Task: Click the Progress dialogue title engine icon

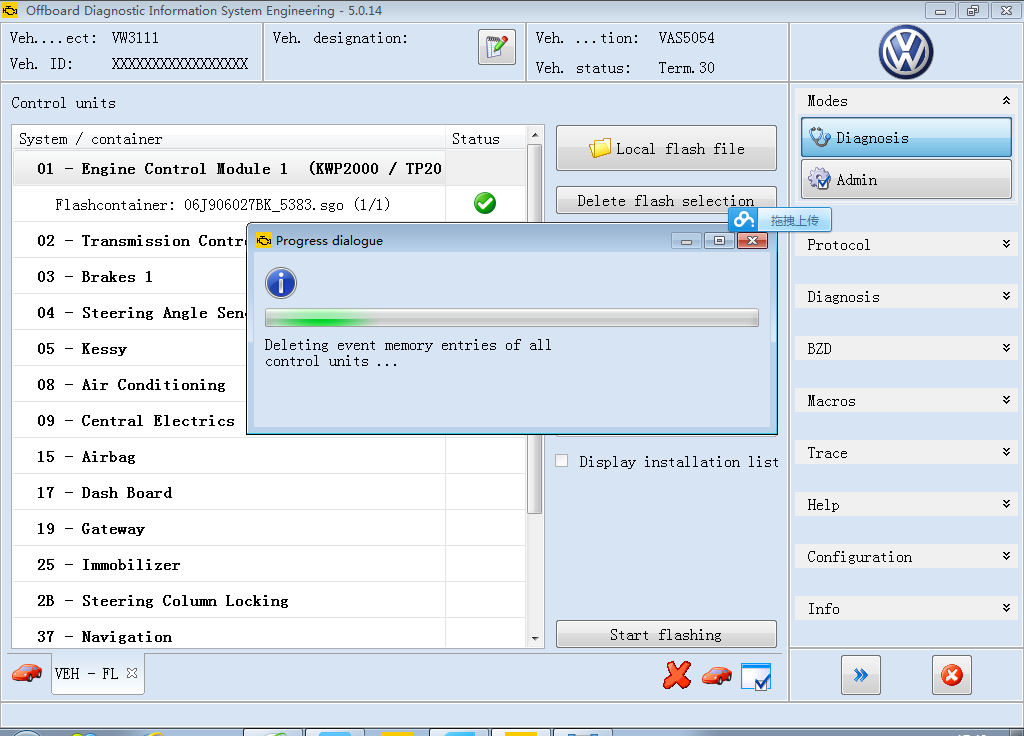Action: [x=264, y=241]
